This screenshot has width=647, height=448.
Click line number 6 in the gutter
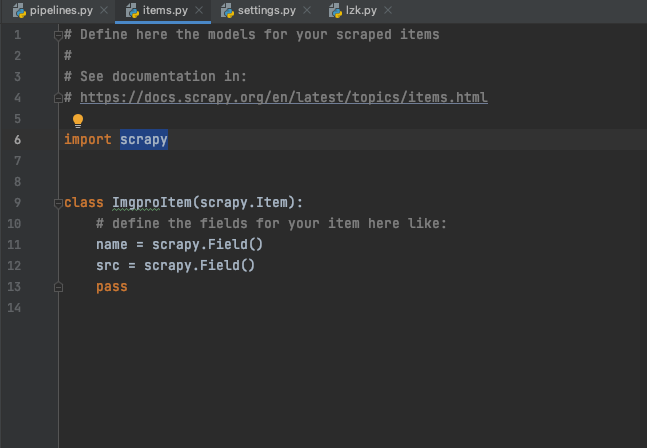tap(17, 140)
